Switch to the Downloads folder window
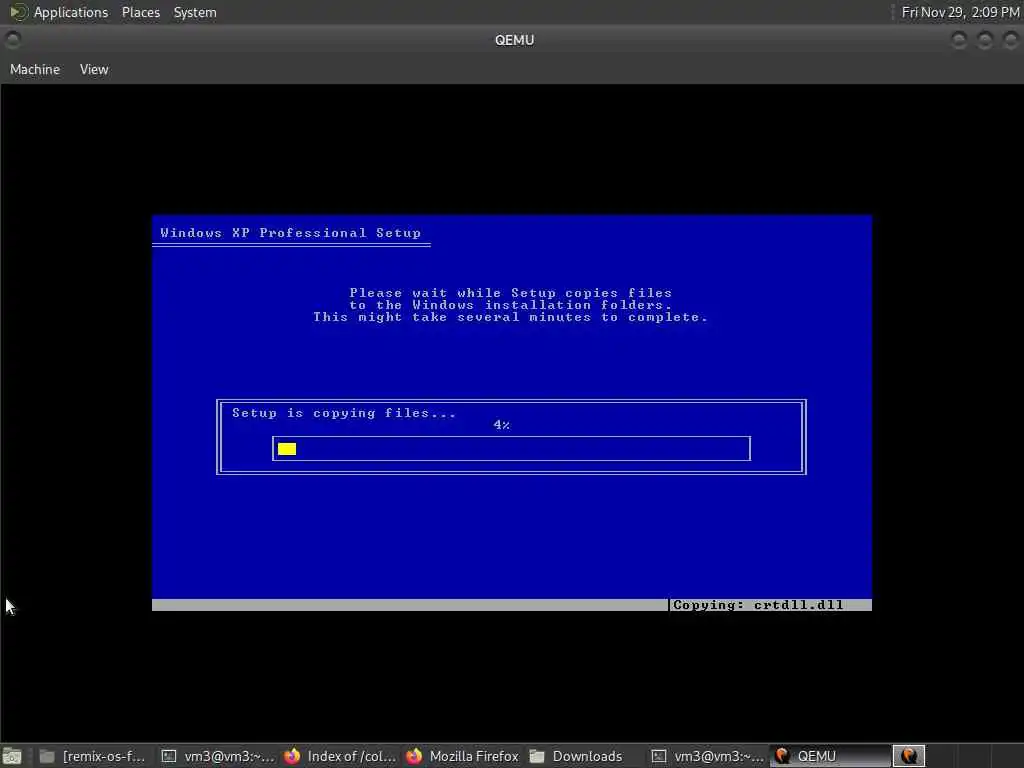The image size is (1024, 768). [576, 756]
